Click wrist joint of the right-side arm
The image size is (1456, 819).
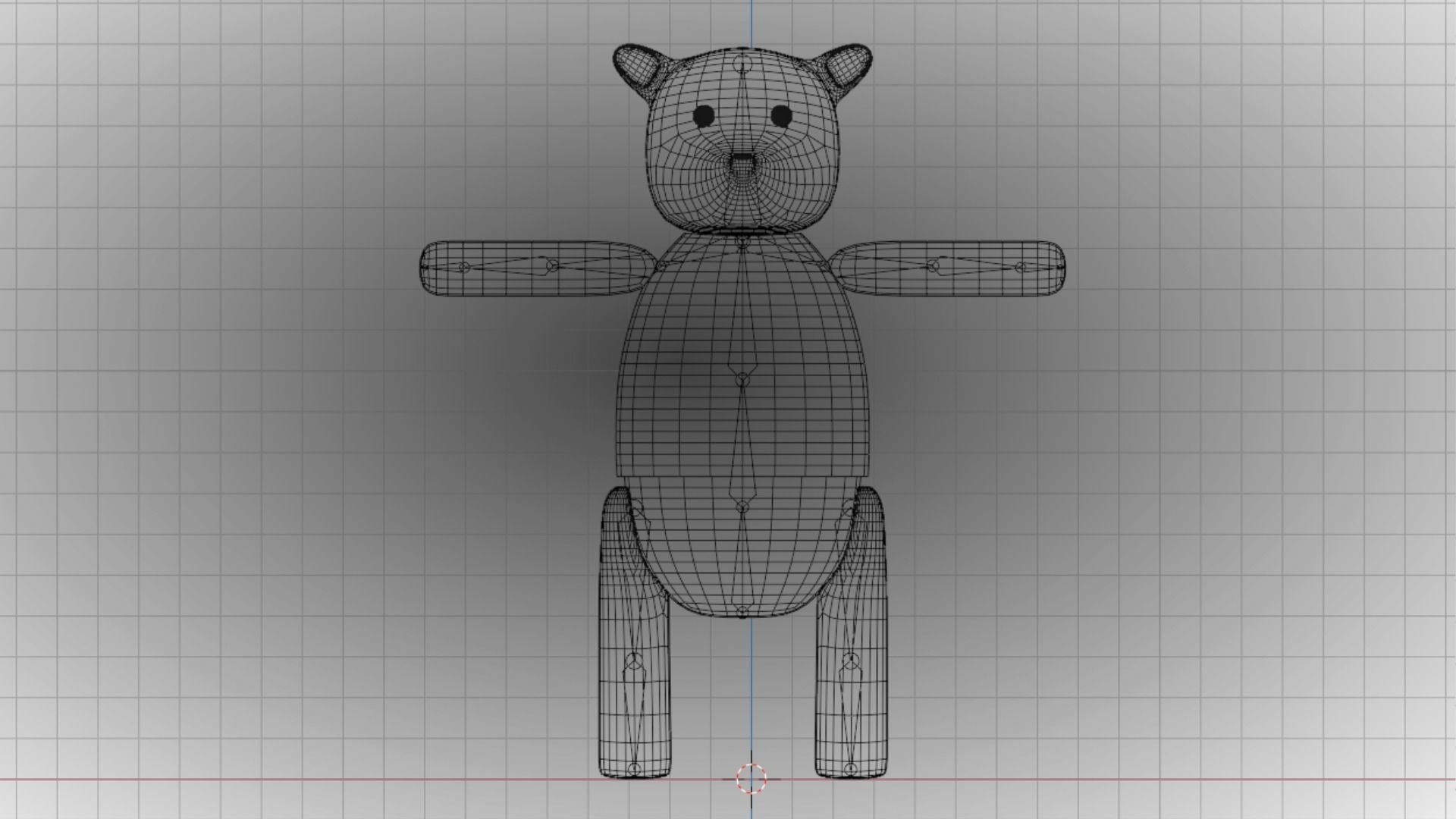(1021, 267)
